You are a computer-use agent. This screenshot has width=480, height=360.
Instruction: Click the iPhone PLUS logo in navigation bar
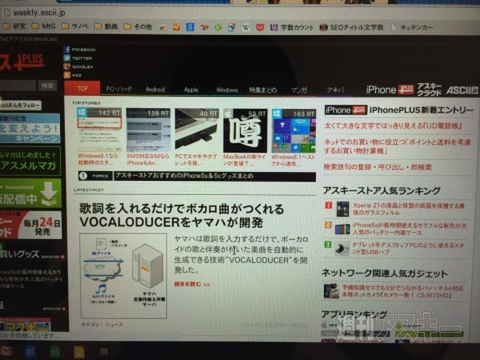coord(389,90)
